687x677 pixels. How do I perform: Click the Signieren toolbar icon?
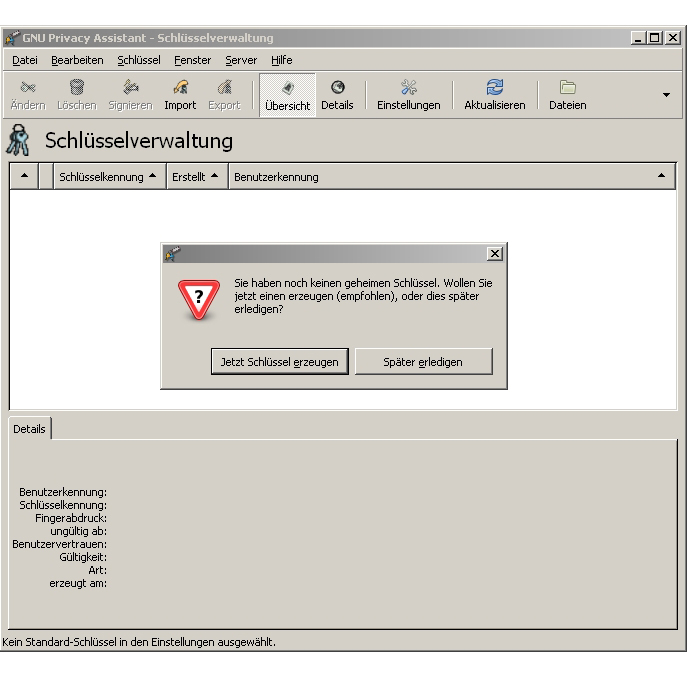130,95
